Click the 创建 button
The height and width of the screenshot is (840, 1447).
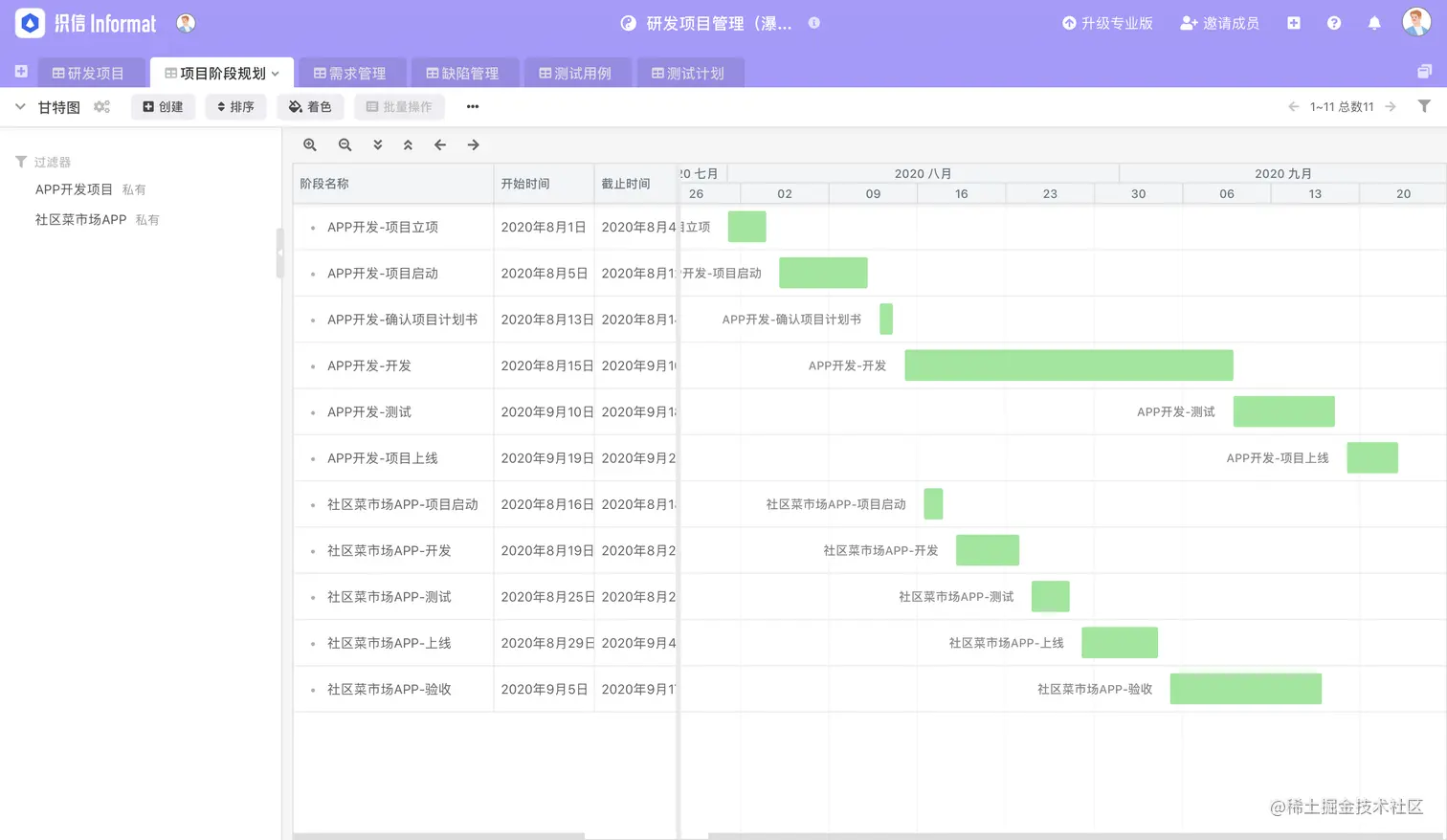tap(164, 106)
